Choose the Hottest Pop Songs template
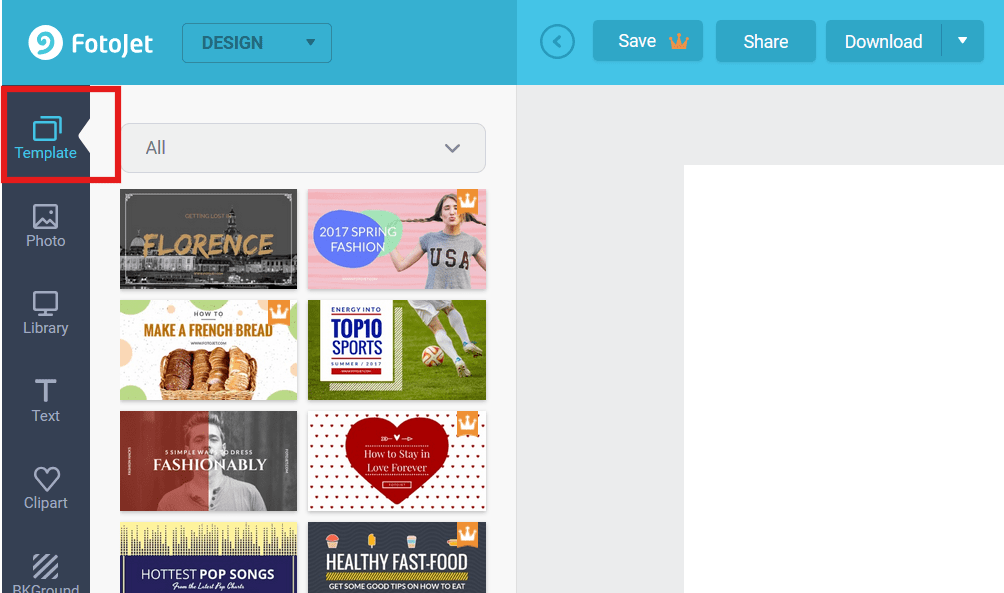This screenshot has height=593, width=1004. tap(208, 558)
